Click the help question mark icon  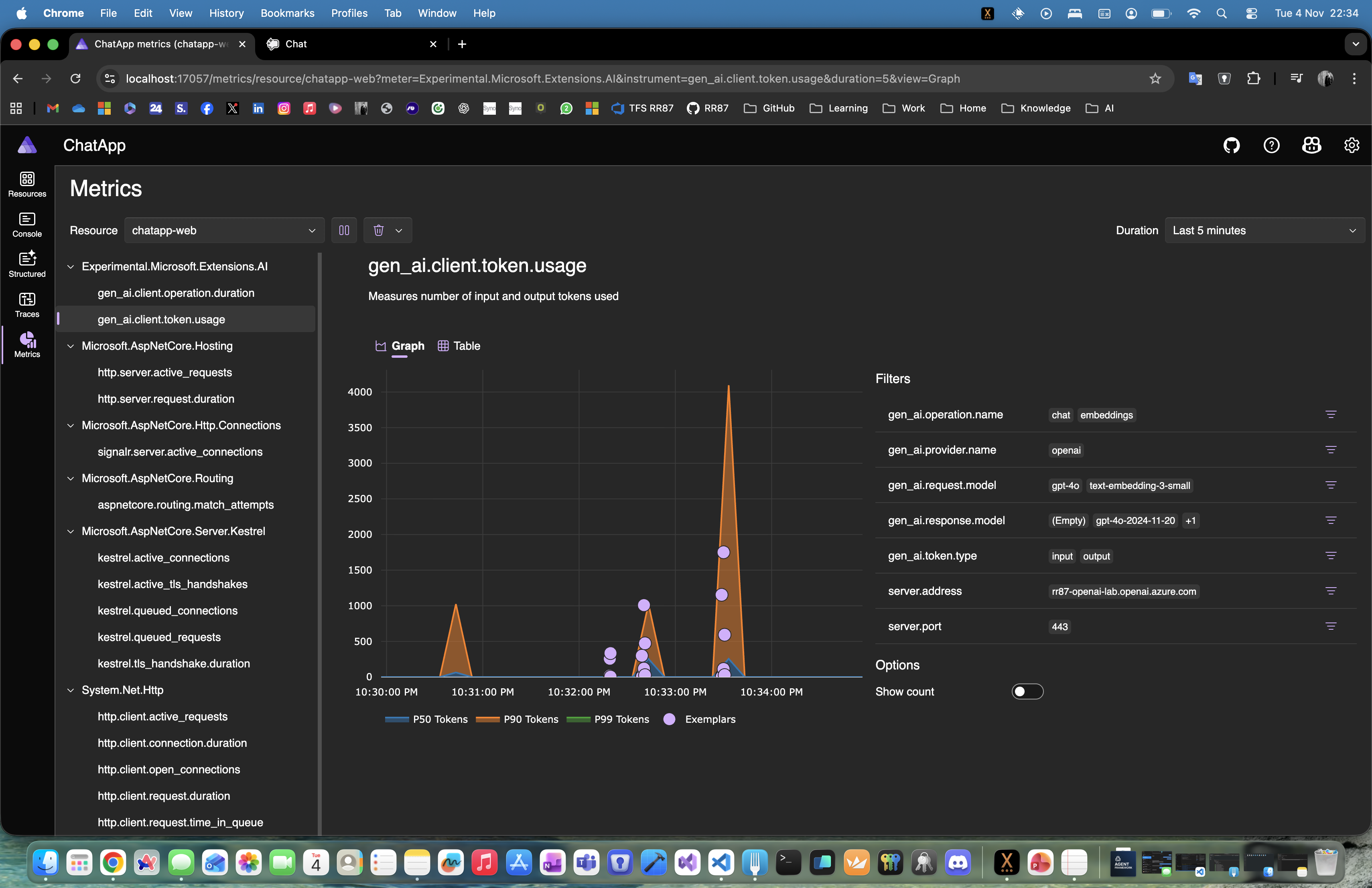point(1271,145)
